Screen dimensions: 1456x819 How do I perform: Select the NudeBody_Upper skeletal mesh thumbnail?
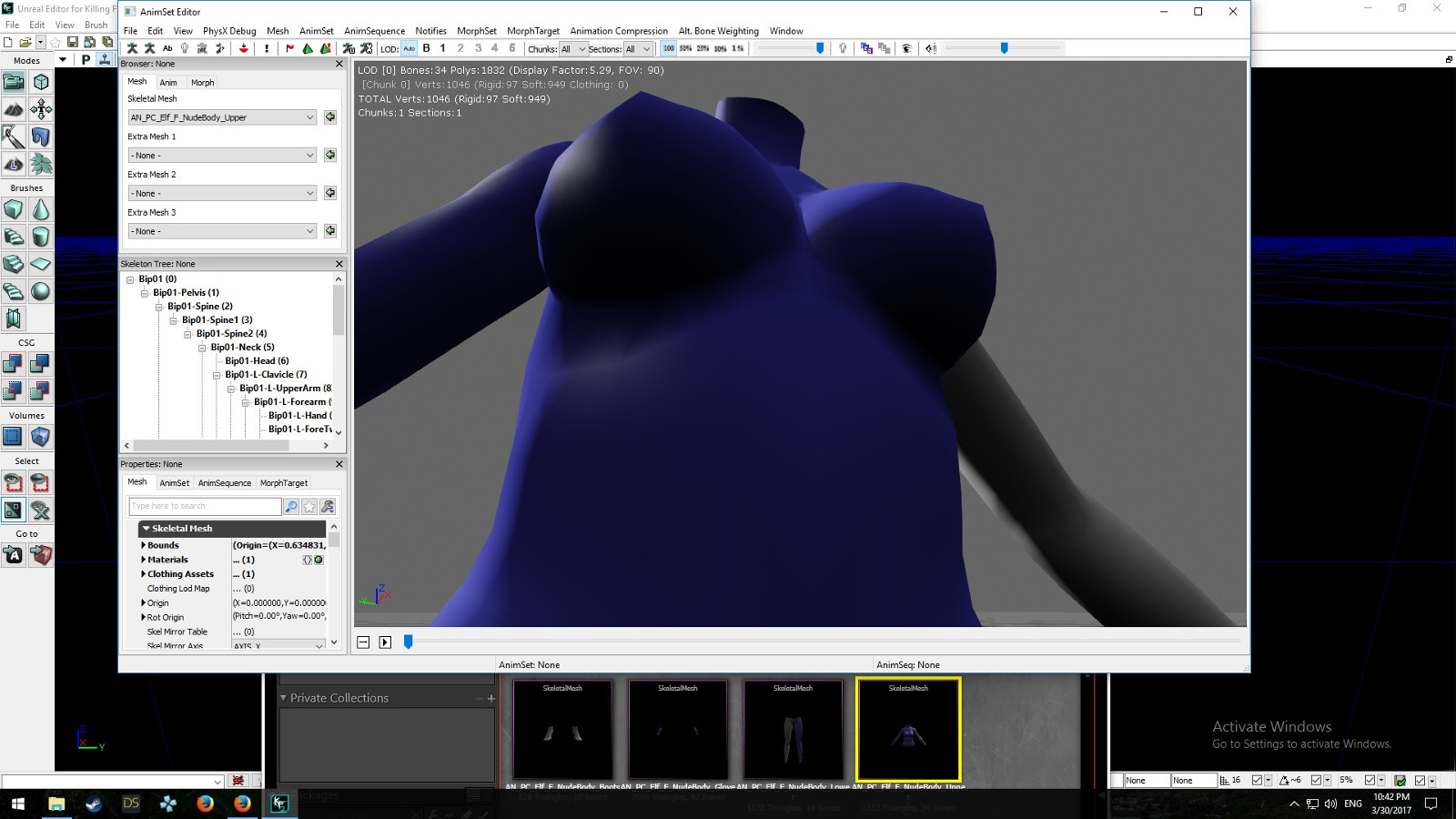[908, 729]
